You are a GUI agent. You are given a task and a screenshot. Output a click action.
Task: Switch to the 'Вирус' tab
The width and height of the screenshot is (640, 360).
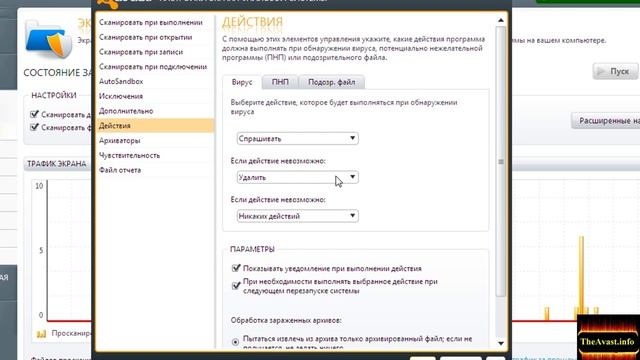pos(242,82)
